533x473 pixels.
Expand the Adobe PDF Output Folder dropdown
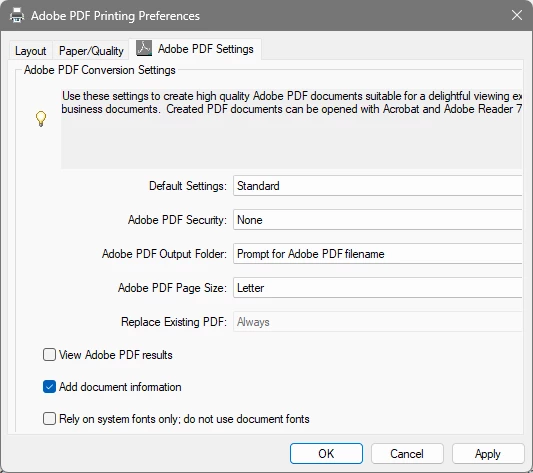[x=378, y=254]
